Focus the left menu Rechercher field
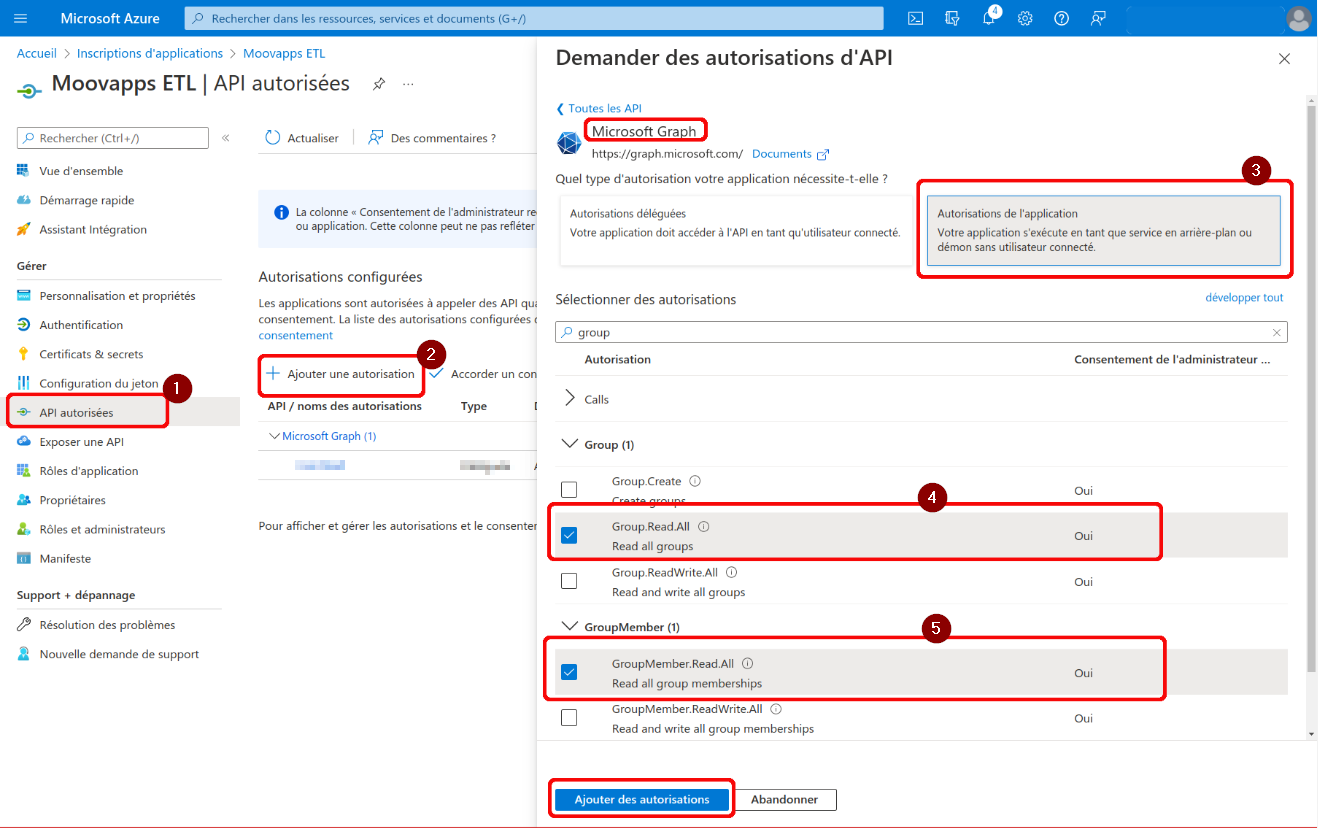The height and width of the screenshot is (828, 1318). click(x=113, y=138)
